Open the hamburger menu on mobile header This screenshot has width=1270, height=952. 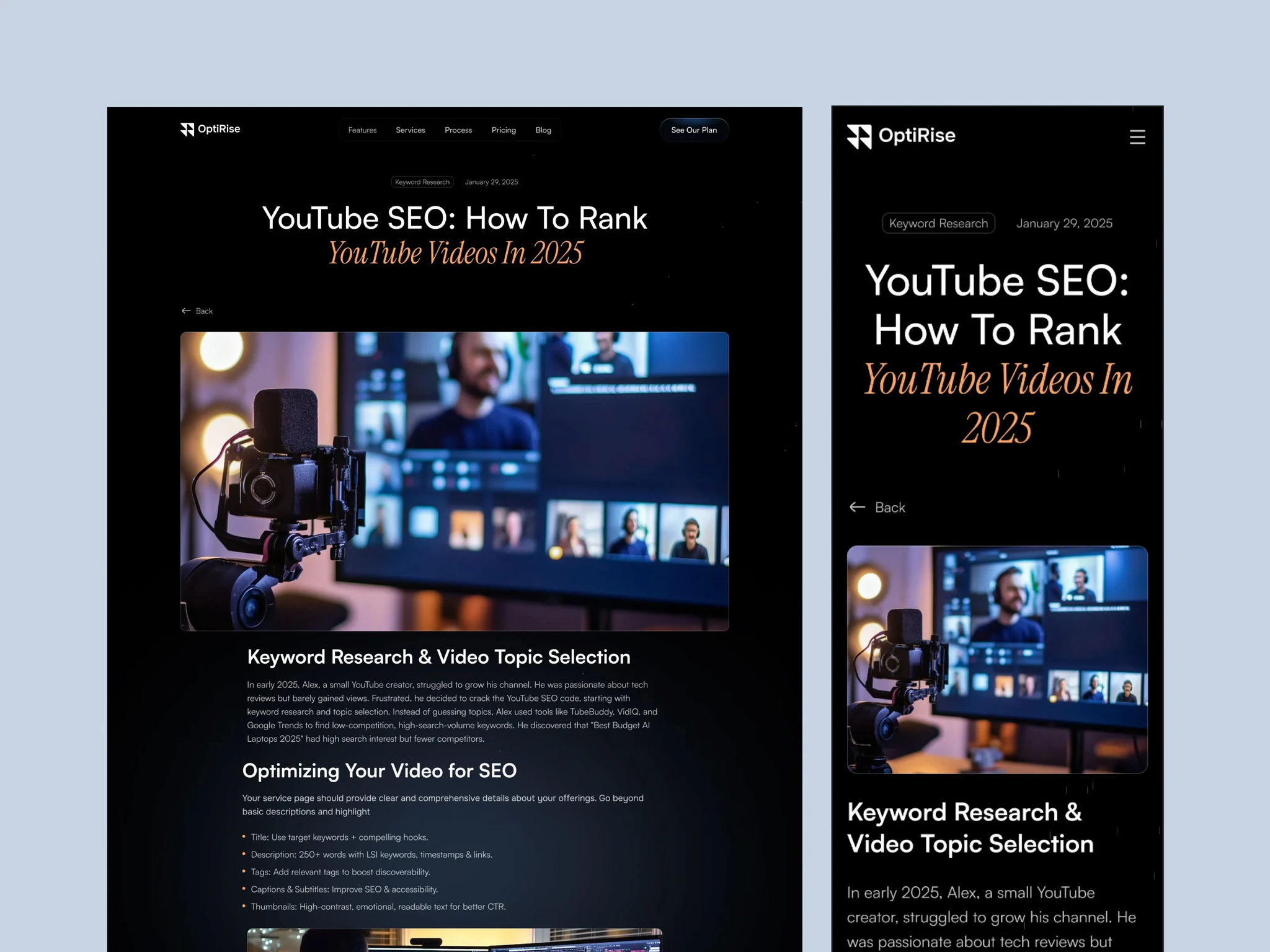click(1138, 137)
